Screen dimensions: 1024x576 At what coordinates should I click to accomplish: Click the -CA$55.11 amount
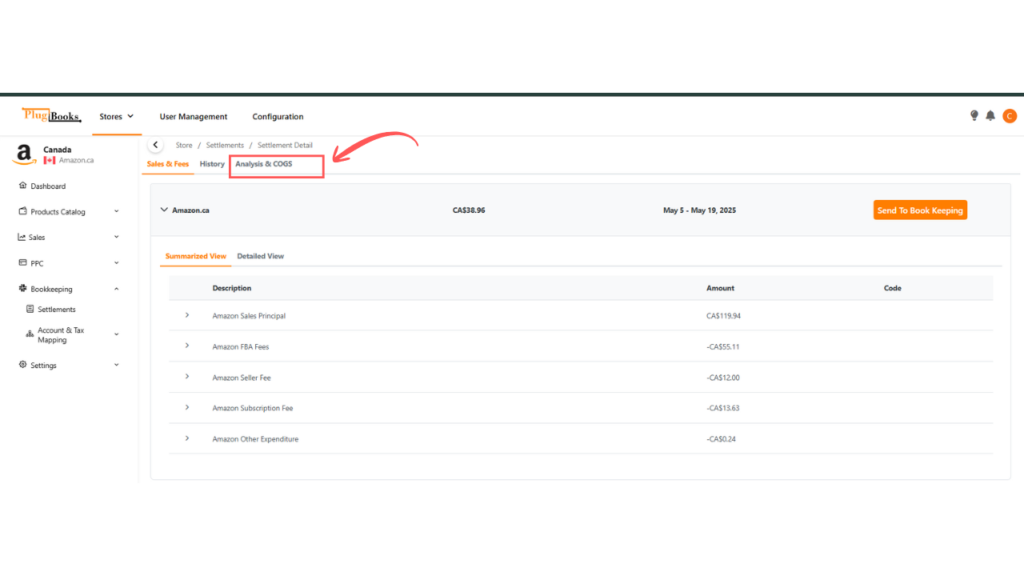[722, 347]
